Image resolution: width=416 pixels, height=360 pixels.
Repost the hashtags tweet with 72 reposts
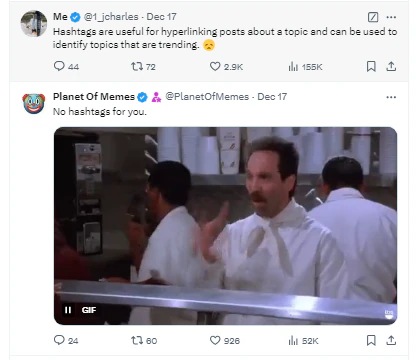[x=143, y=67]
